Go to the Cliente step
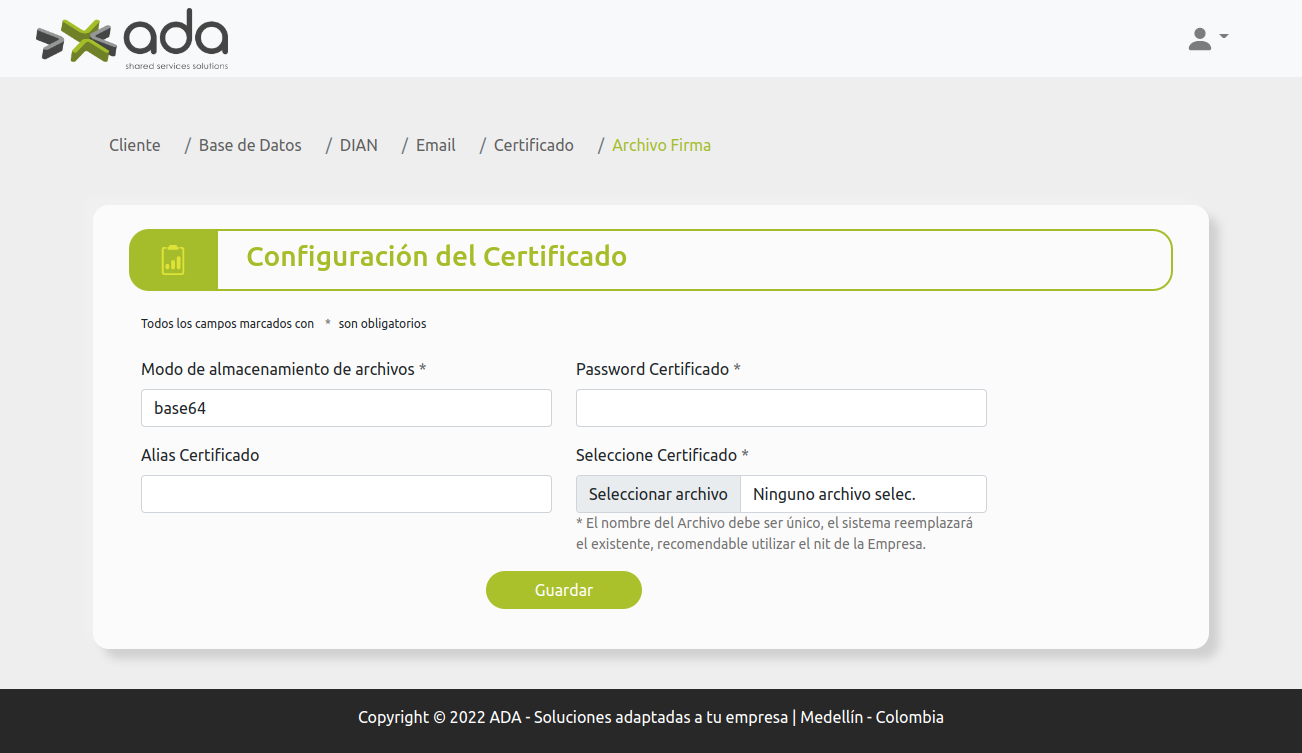The image size is (1302, 753). click(x=134, y=145)
